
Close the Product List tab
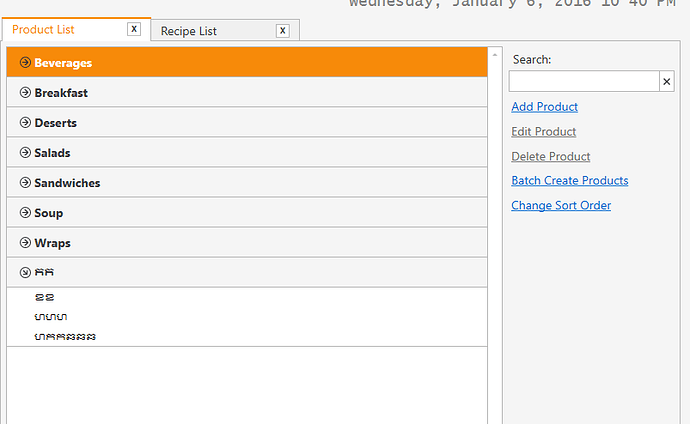(134, 29)
